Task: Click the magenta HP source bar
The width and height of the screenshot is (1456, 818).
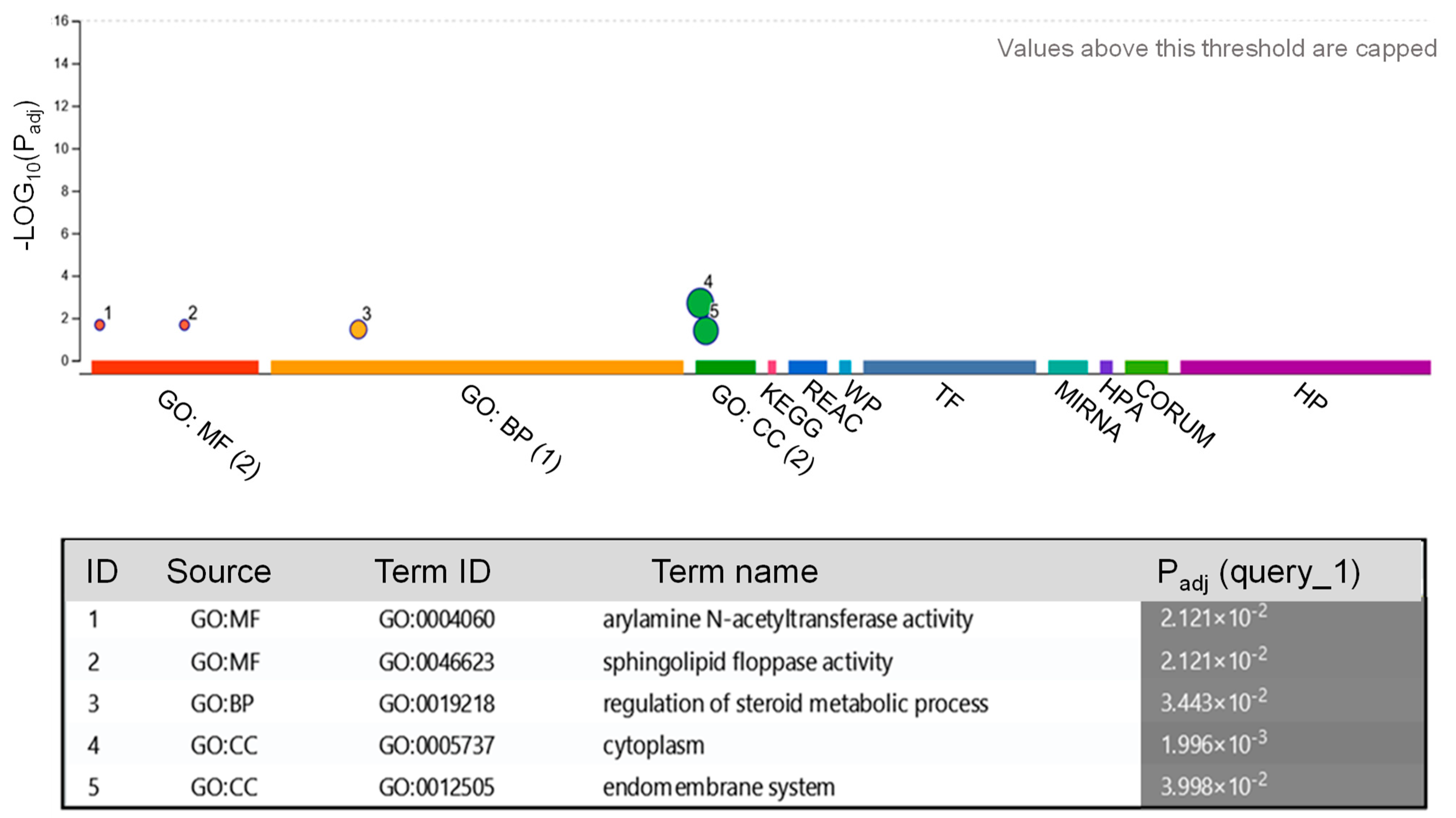Action: (1305, 367)
